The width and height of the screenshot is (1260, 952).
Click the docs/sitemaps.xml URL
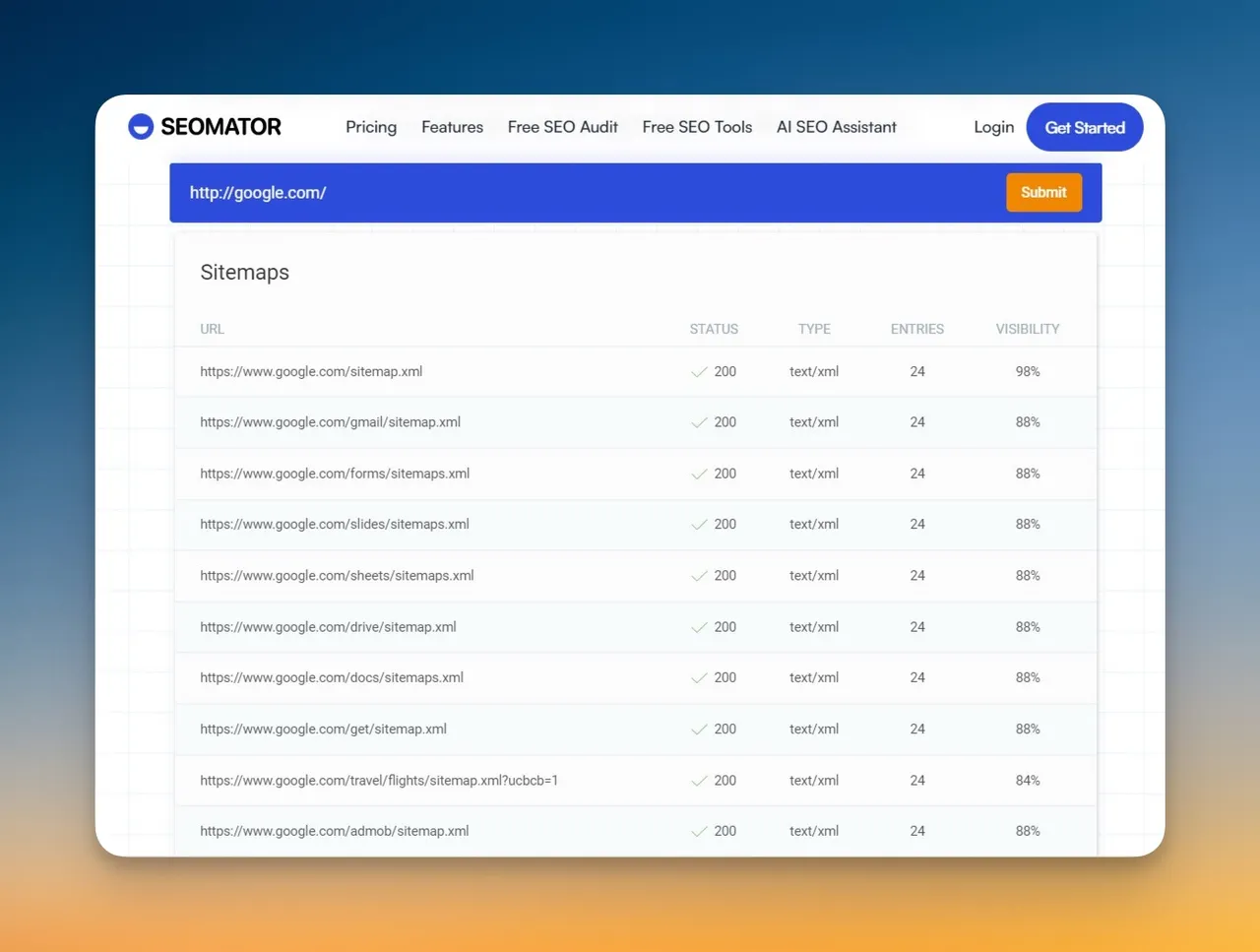pyautogui.click(x=332, y=678)
